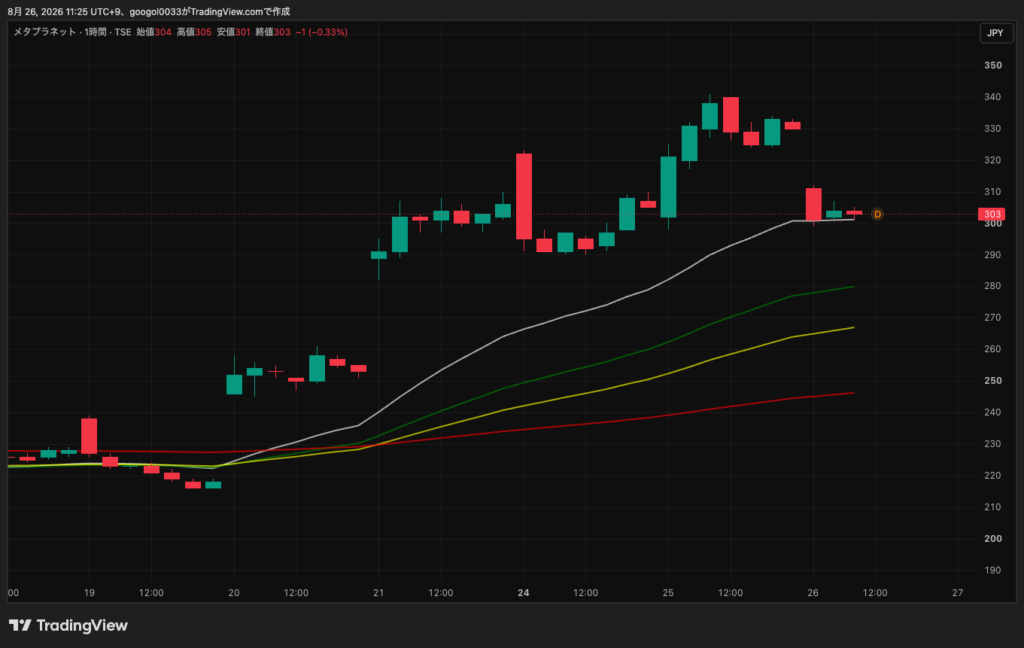This screenshot has height=648, width=1024.
Task: Click the メタプラネット symbol title
Action: pyautogui.click(x=44, y=32)
